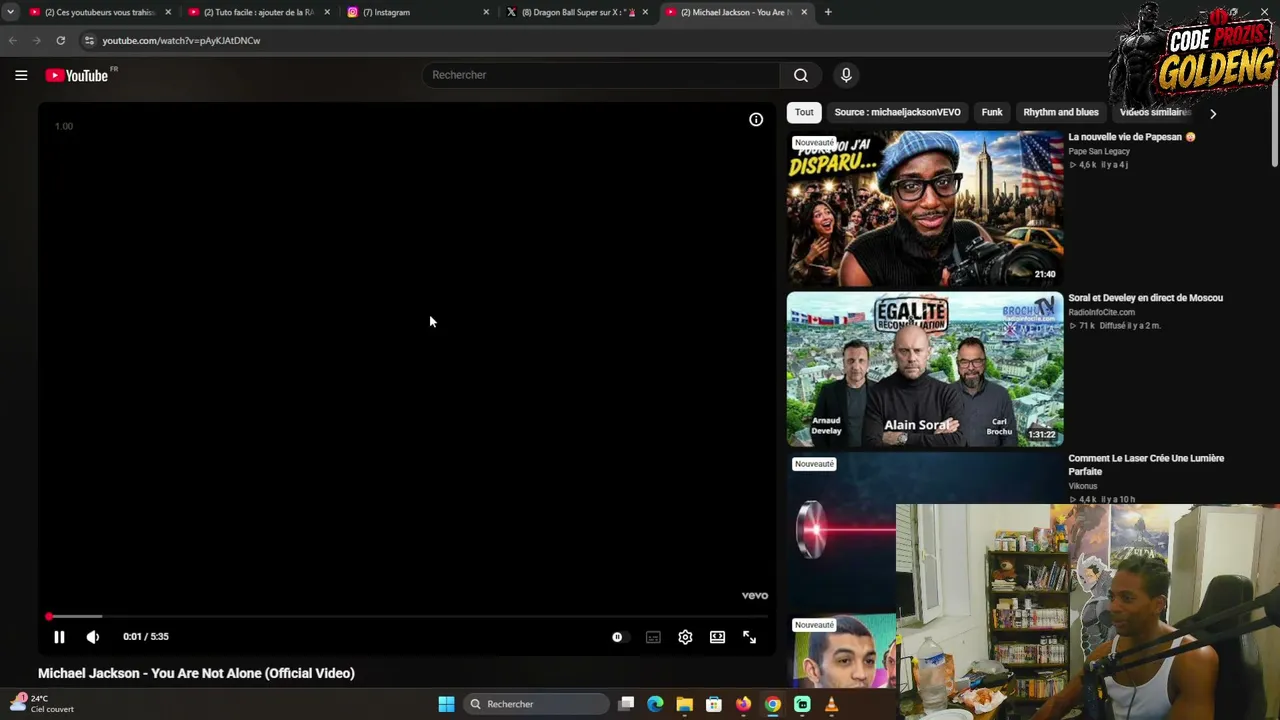Close the Tuto facile tab
Image resolution: width=1280 pixels, height=720 pixels.
(327, 12)
